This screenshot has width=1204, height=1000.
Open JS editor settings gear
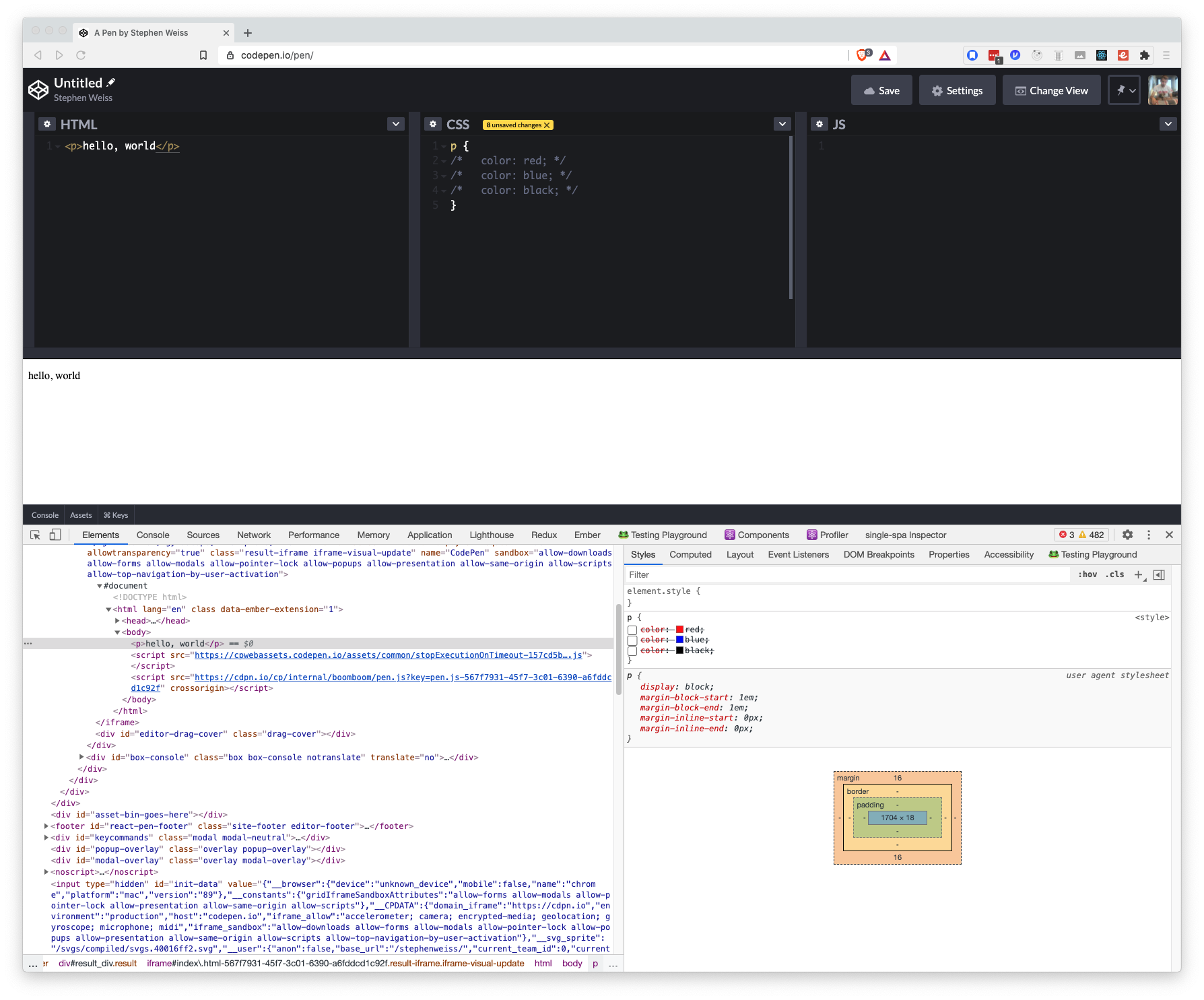tap(820, 124)
